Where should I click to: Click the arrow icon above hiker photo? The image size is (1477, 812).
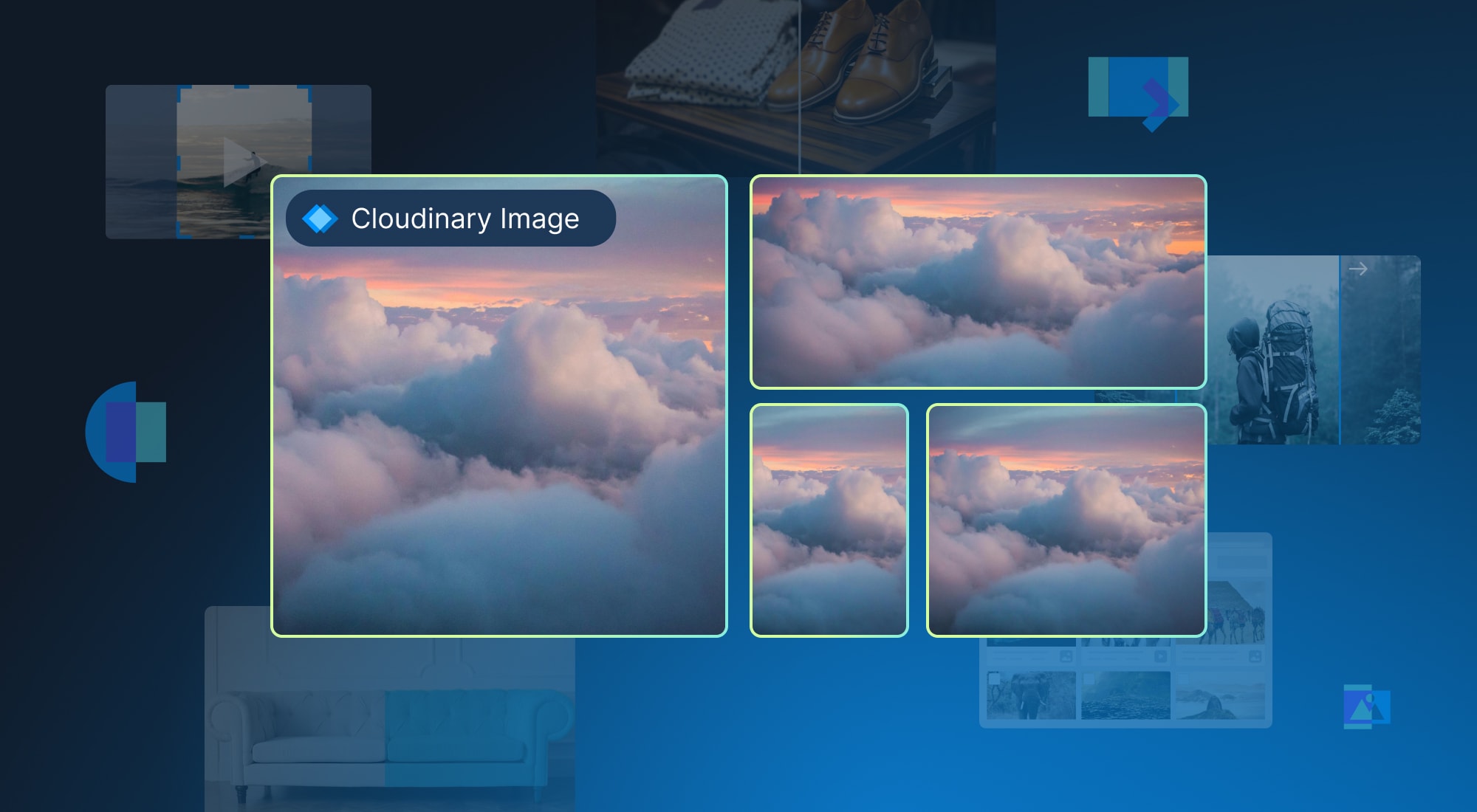(1357, 269)
